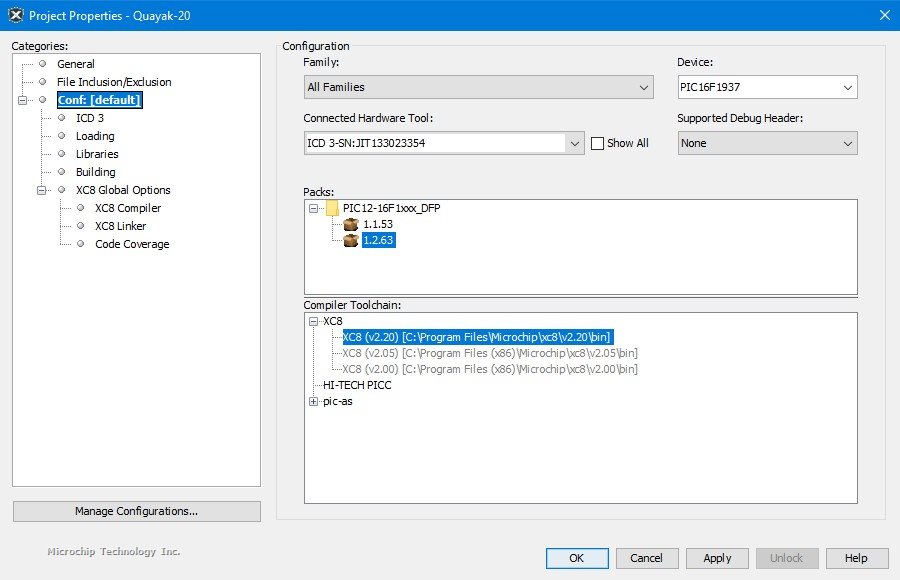This screenshot has width=900, height=580.
Task: Select XC8 (v2.05) compiler toolchain
Action: pos(490,353)
